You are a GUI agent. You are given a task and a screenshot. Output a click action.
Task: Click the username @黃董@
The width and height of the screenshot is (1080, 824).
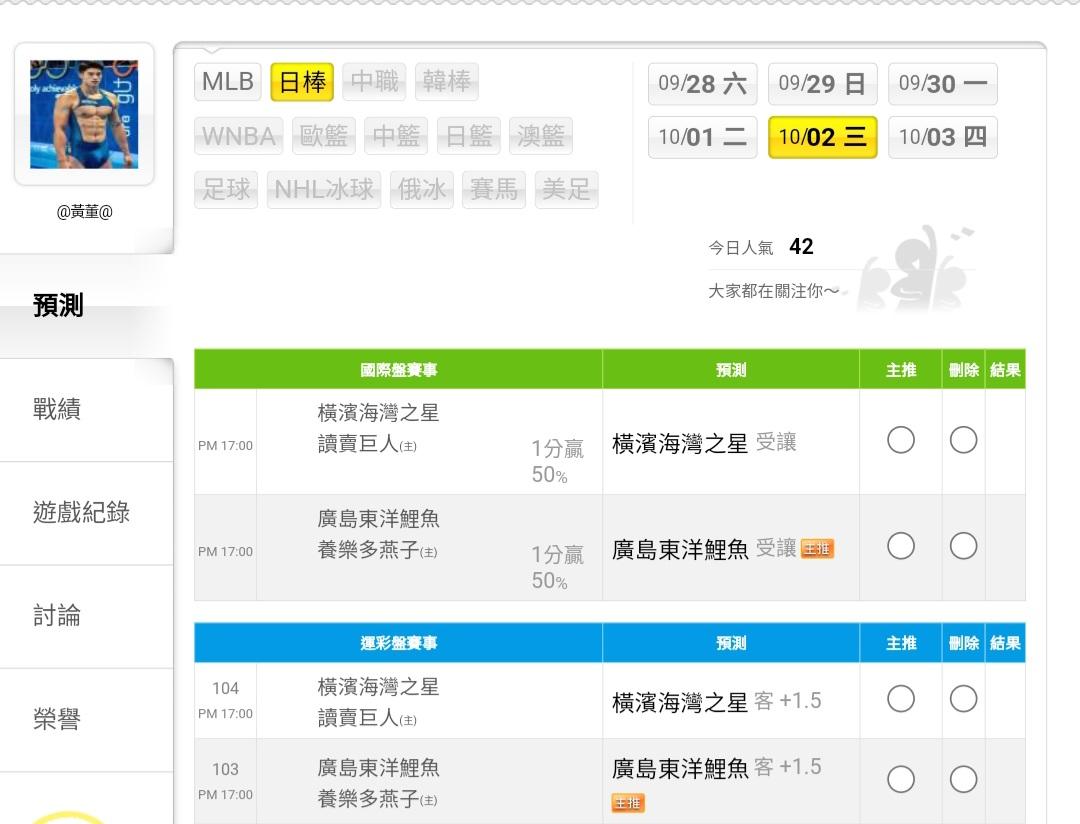84,212
